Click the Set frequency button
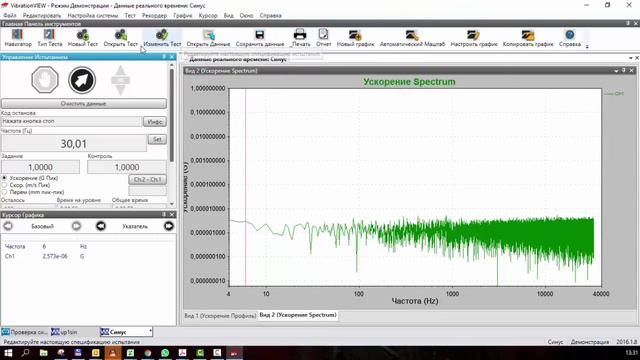Image resolution: width=640 pixels, height=360 pixels. 157,139
